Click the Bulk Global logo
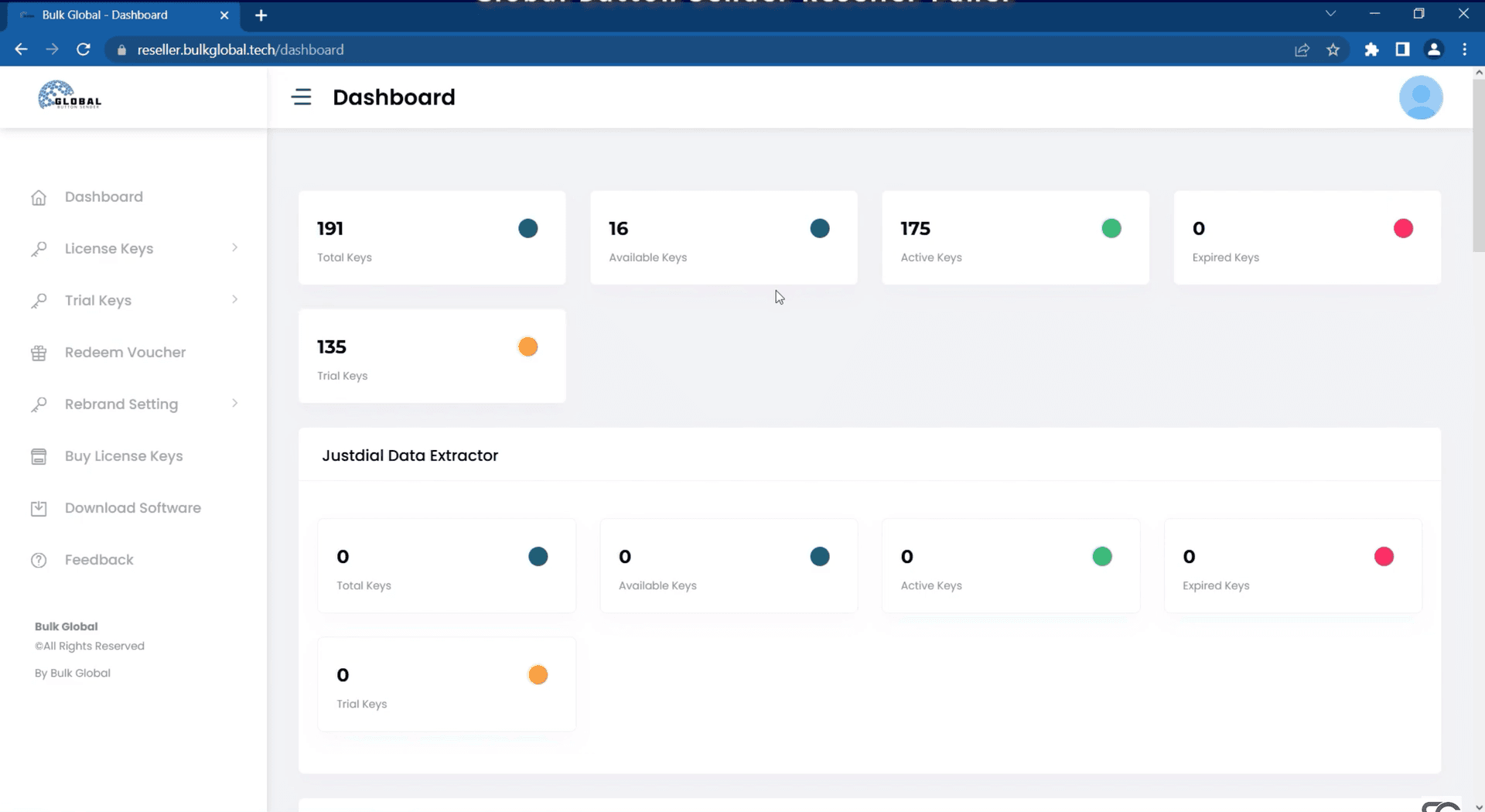Screen dimensions: 1485x812 [x=70, y=95]
